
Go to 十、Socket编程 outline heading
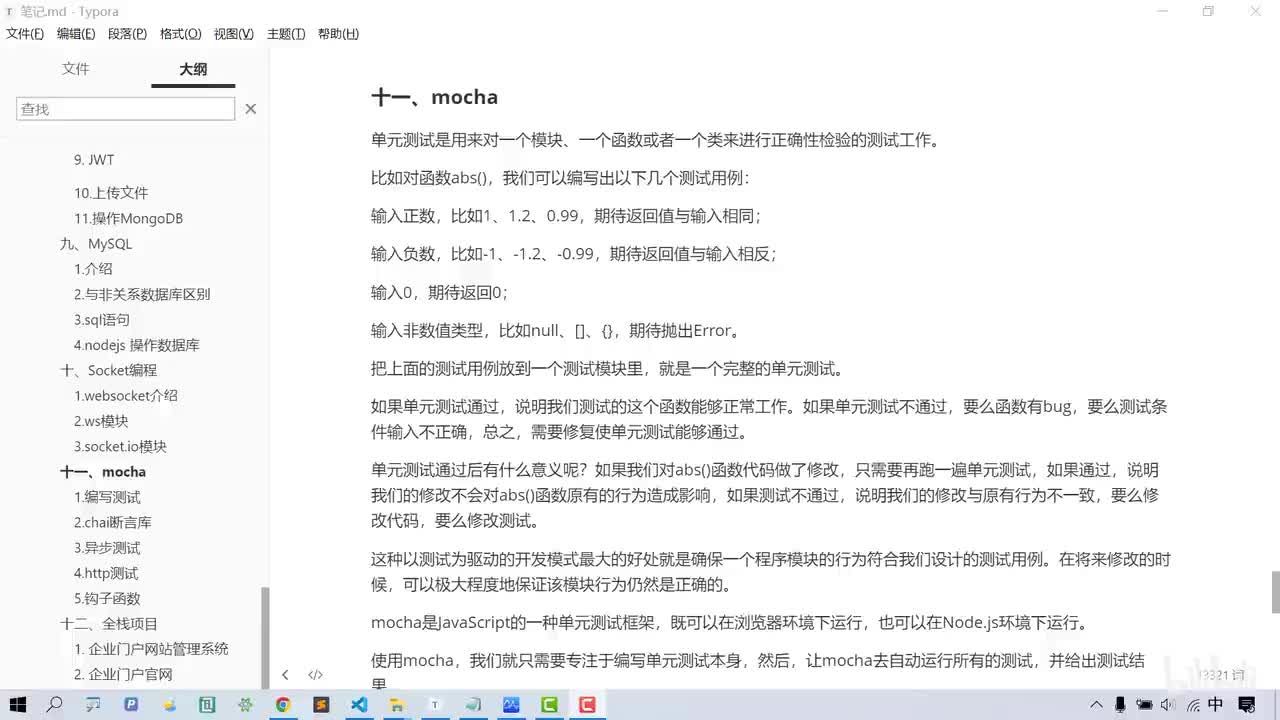(108, 370)
